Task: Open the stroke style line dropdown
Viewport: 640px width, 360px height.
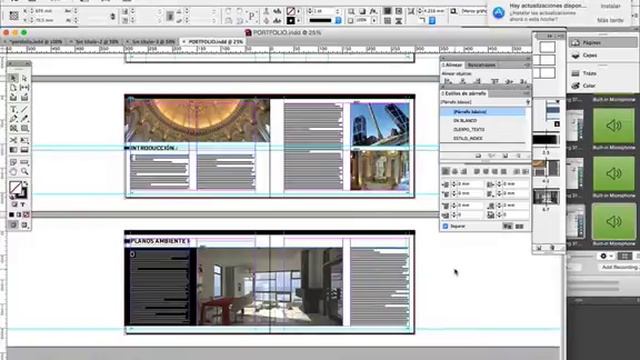Action: (x=338, y=20)
